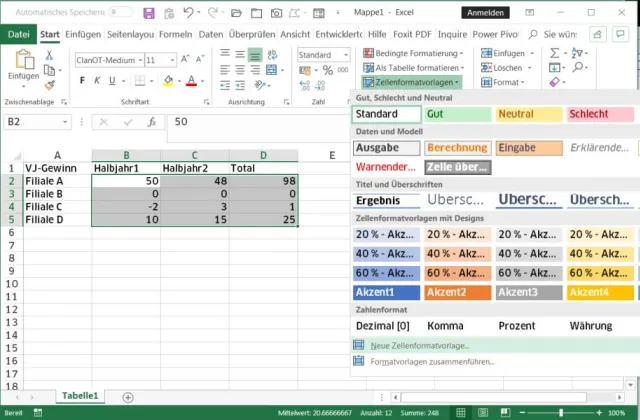Viewport: 640px width, 420px height.
Task: Click the Save icon in title bar
Action: coord(149,14)
